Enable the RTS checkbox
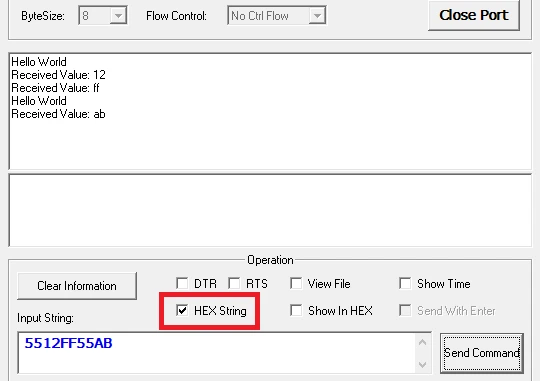The width and height of the screenshot is (540, 381). pos(234,284)
